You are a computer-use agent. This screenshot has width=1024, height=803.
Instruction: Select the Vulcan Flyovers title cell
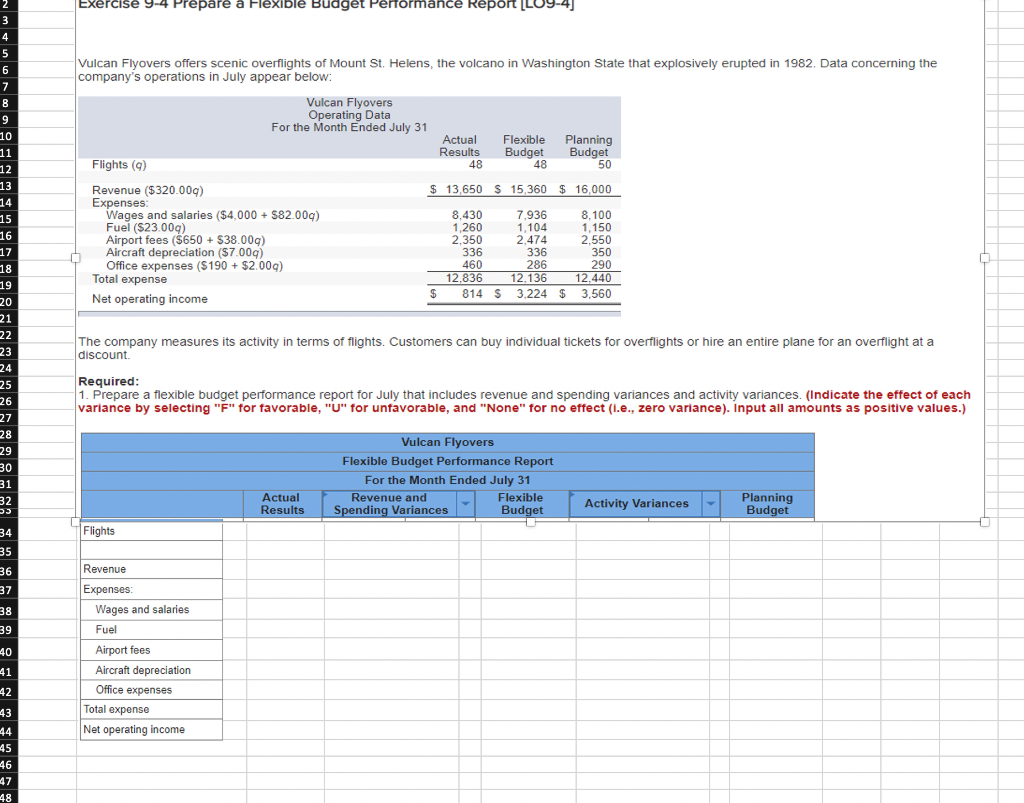click(x=447, y=441)
